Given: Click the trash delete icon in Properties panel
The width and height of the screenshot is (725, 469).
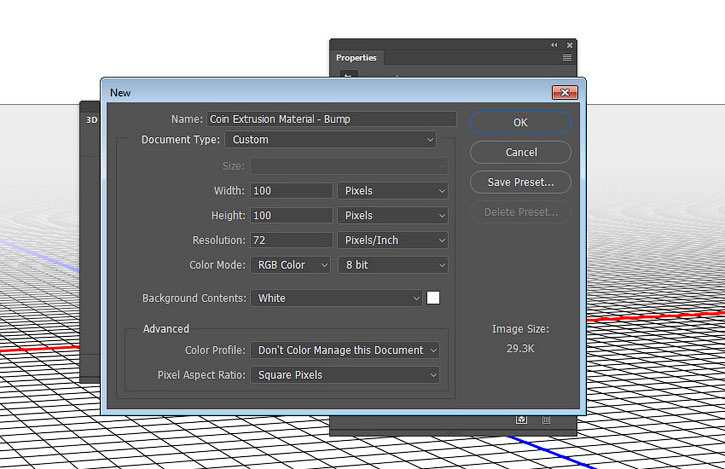Looking at the screenshot, I should click(x=546, y=420).
